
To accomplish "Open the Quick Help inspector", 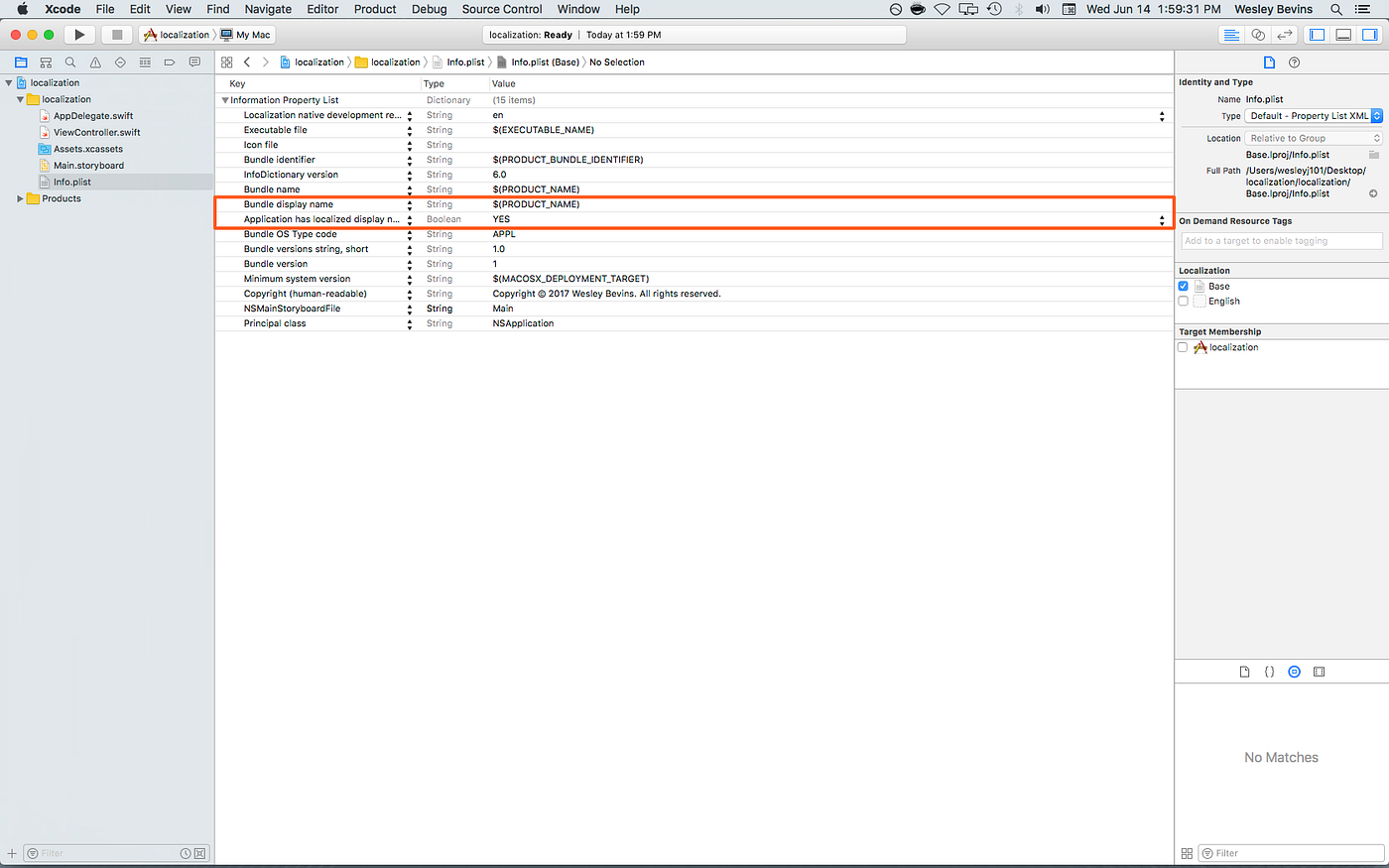I will (x=1296, y=62).
